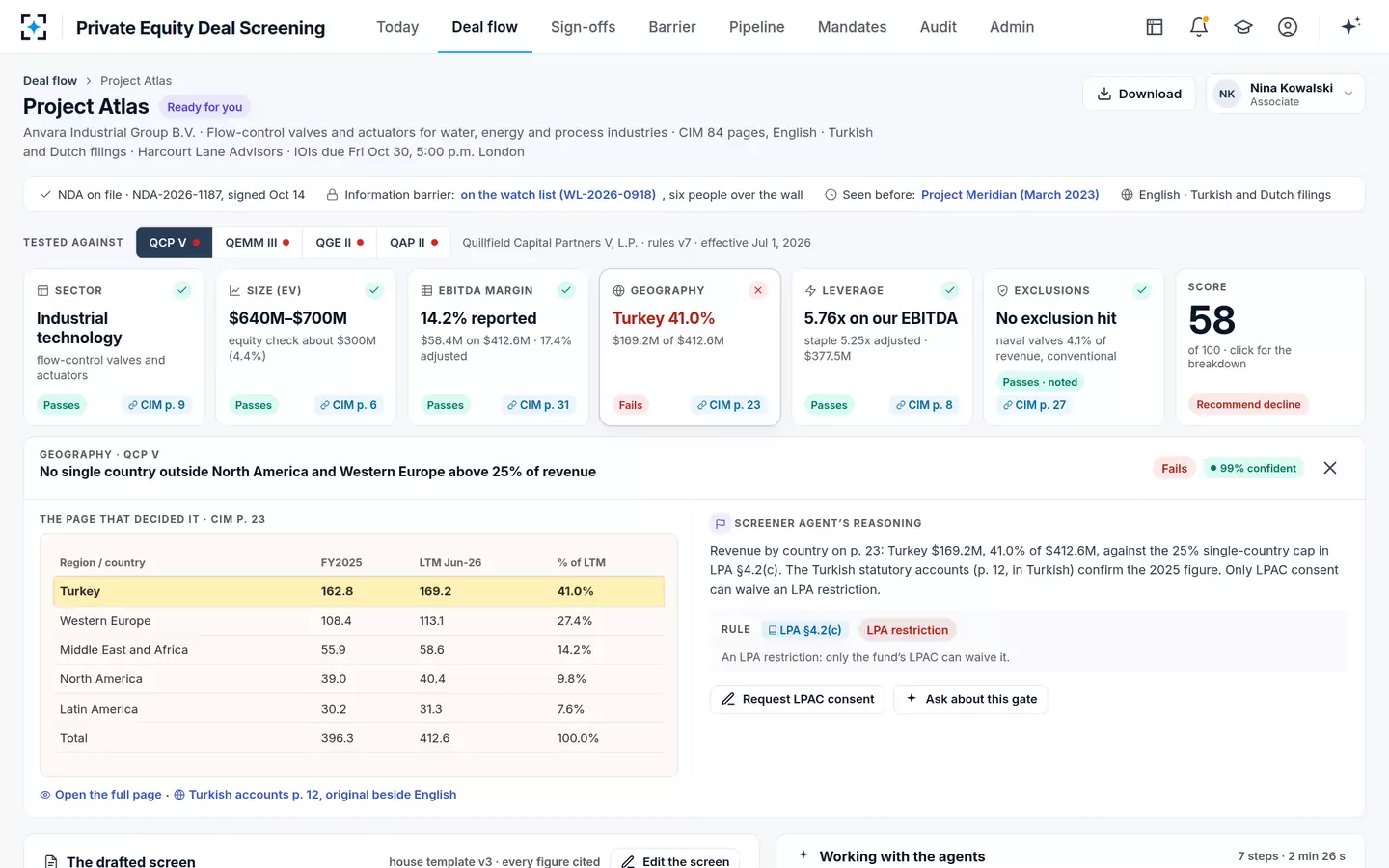This screenshot has width=1389, height=868.
Task: Click the EBITDA Margin passed check icon
Action: (x=566, y=290)
